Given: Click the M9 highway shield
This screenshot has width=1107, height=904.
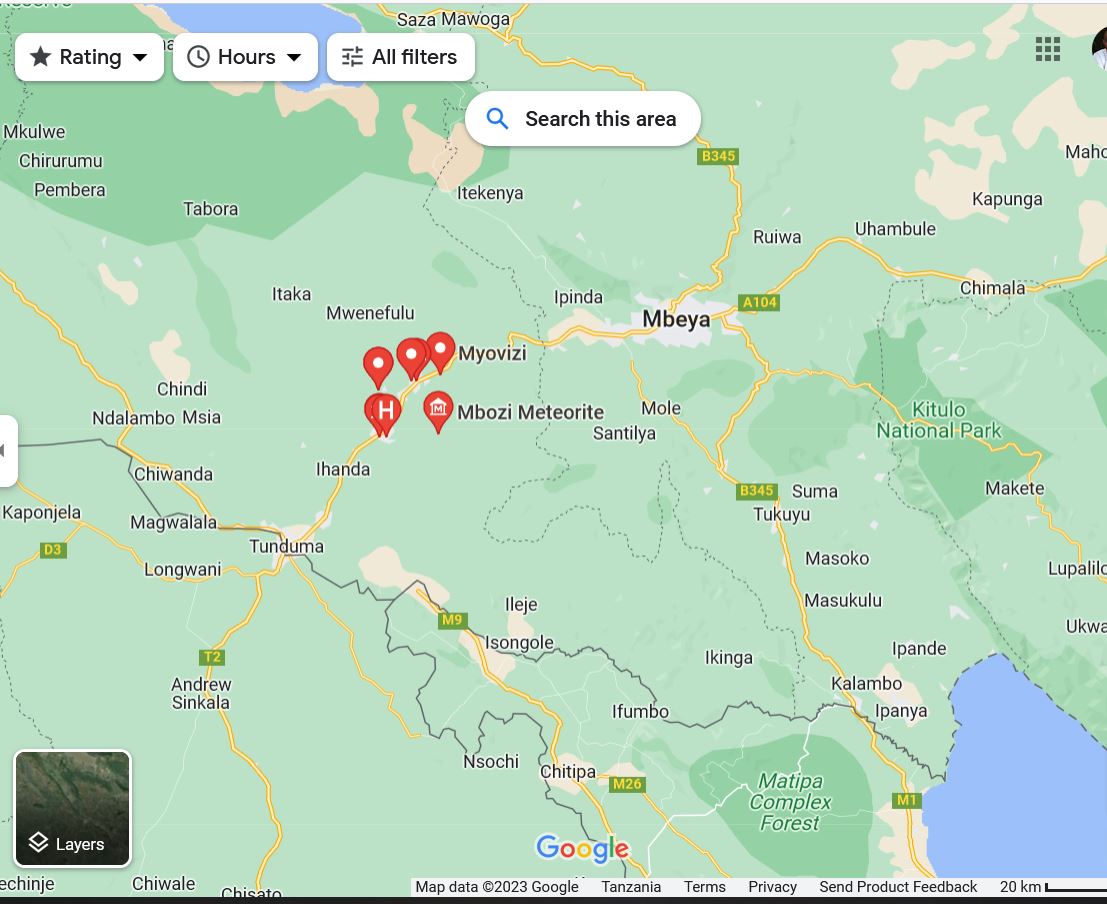Looking at the screenshot, I should pyautogui.click(x=452, y=620).
